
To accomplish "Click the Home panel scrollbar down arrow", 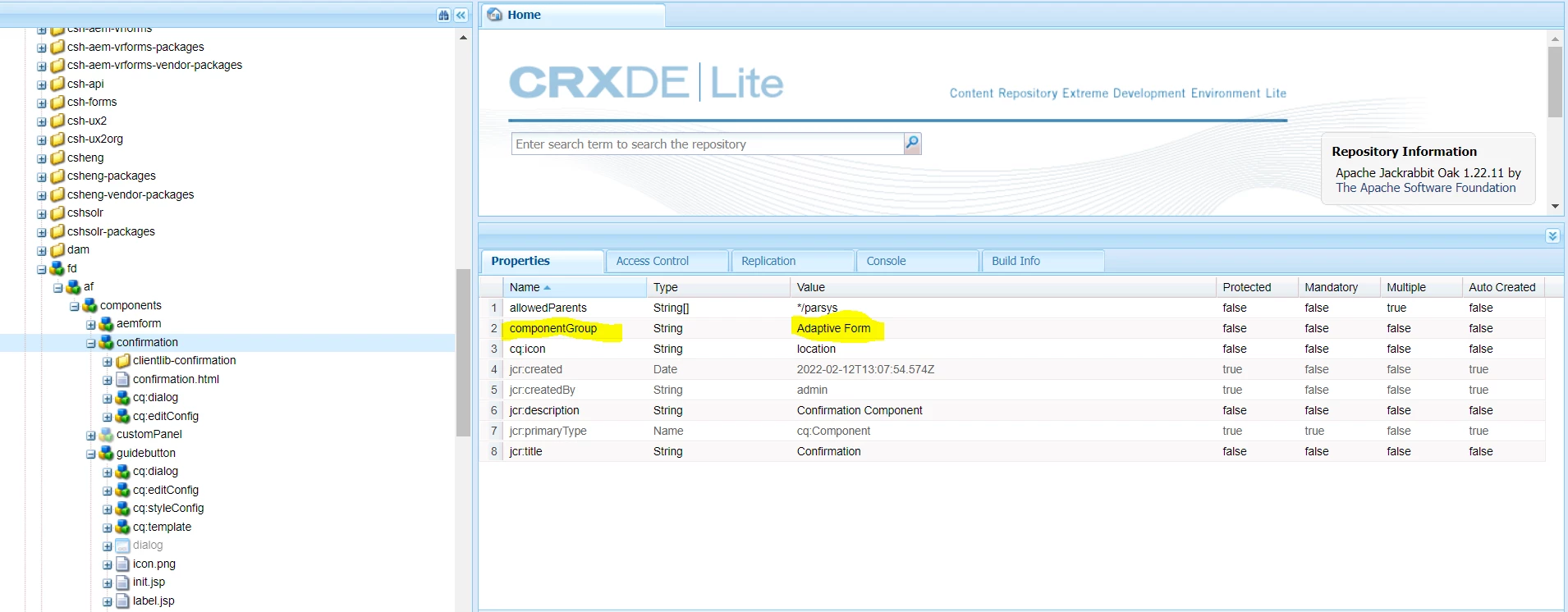I will pyautogui.click(x=1555, y=207).
